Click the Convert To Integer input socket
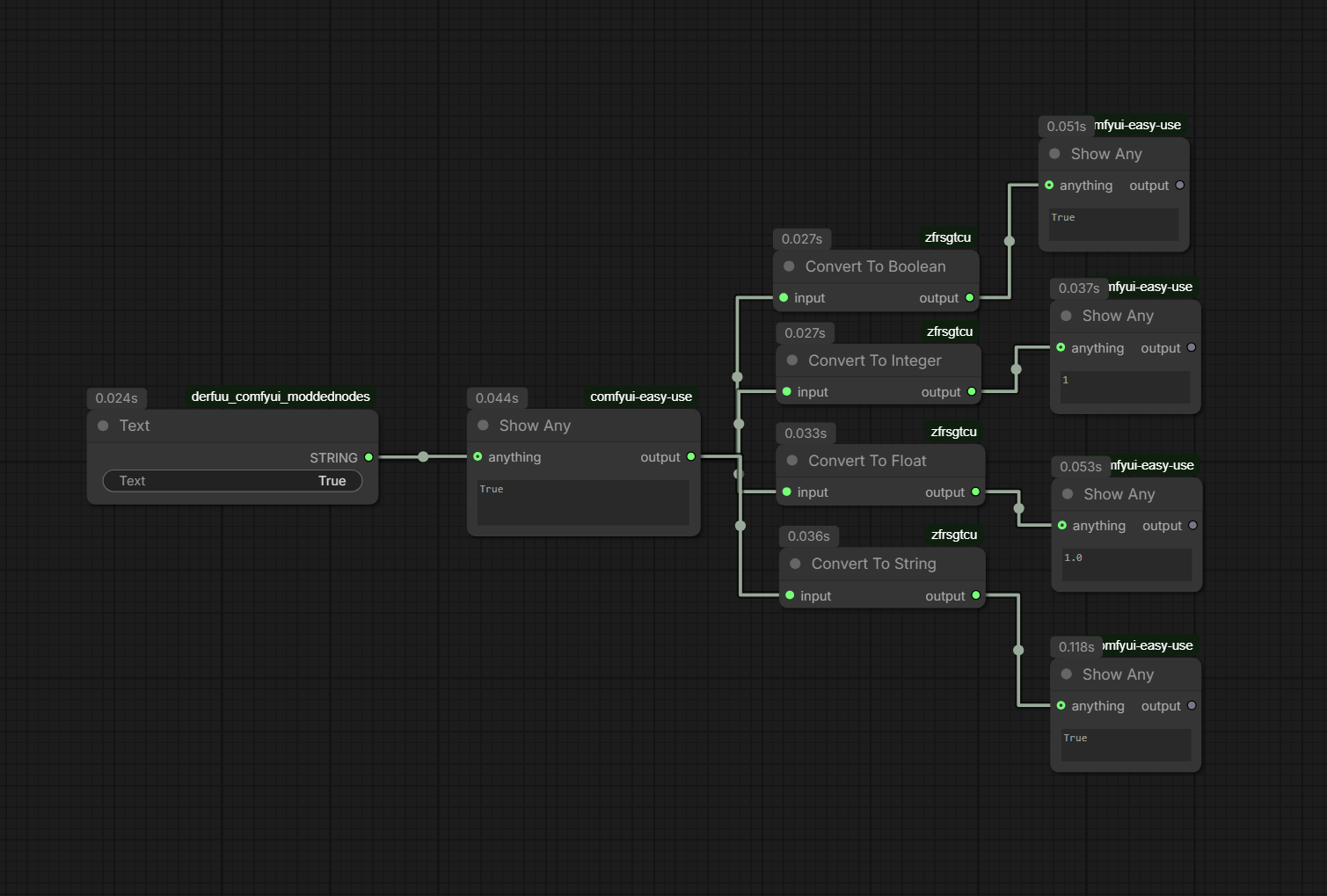This screenshot has height=896, width=1327. (787, 391)
